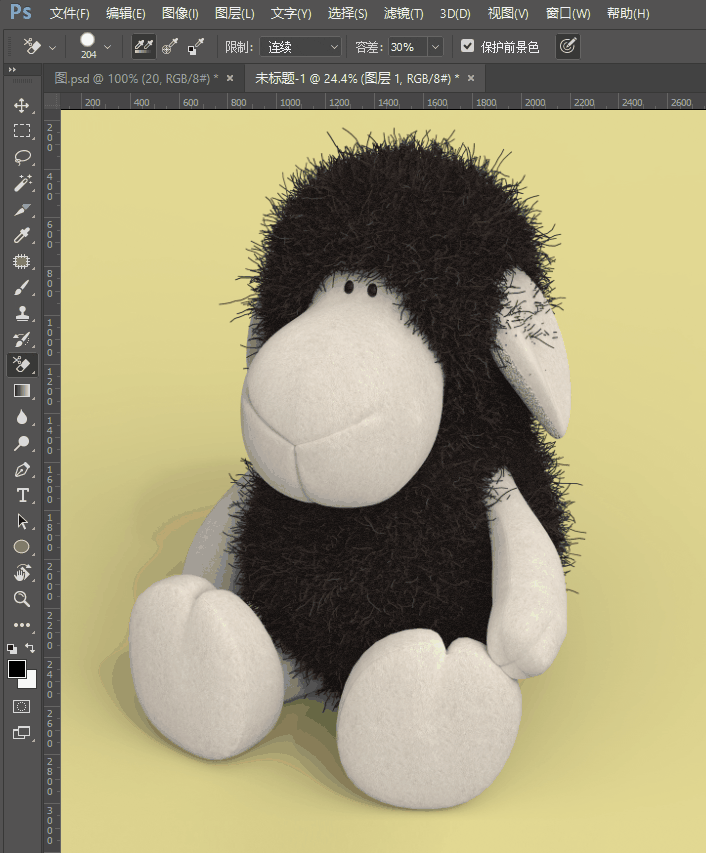This screenshot has width=706, height=853.
Task: Expand the 容差 percentage slider arrow
Action: (435, 47)
